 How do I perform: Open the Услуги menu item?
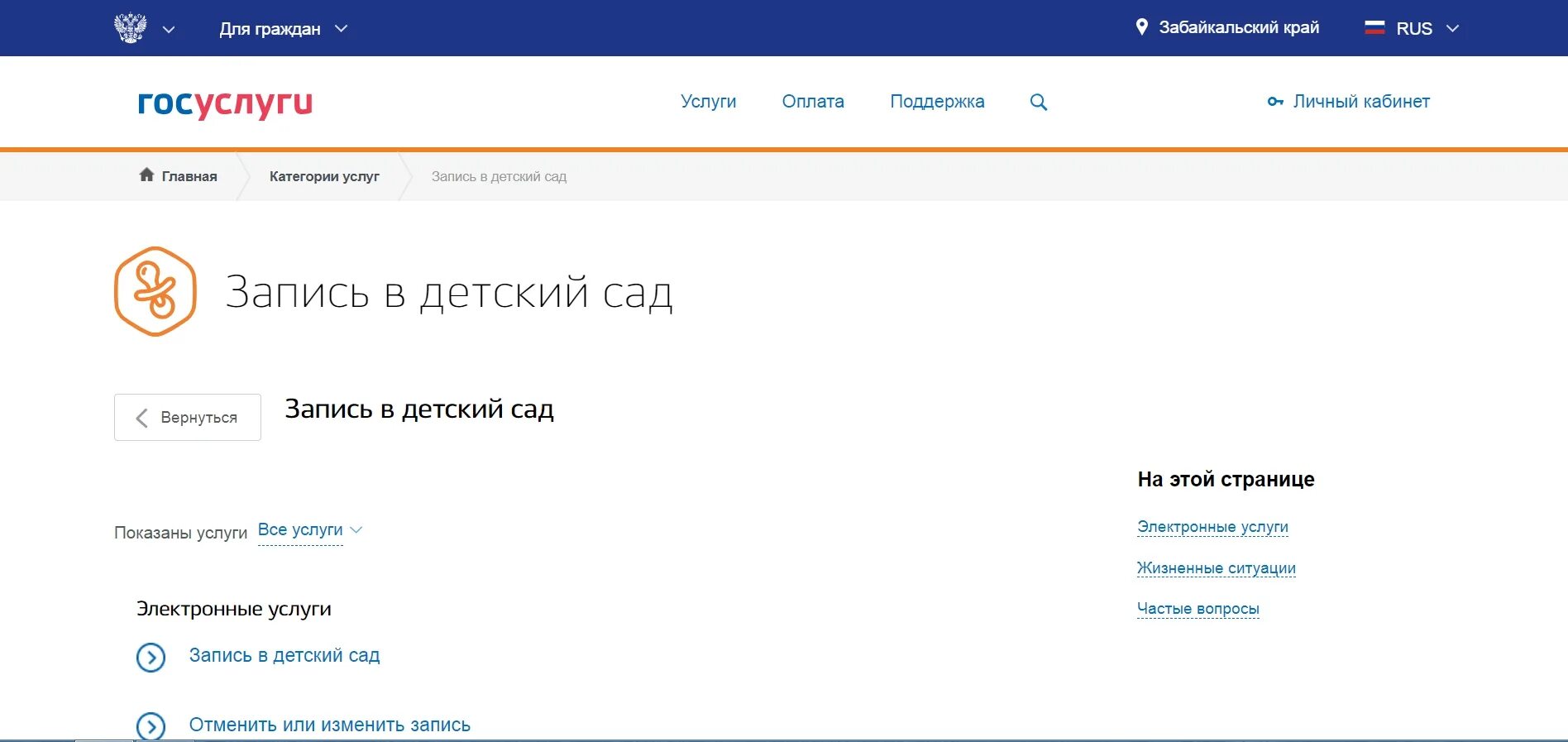(x=708, y=102)
